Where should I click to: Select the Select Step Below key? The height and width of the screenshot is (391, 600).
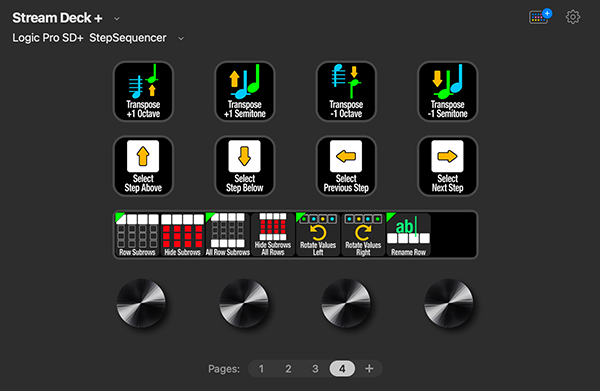point(245,166)
